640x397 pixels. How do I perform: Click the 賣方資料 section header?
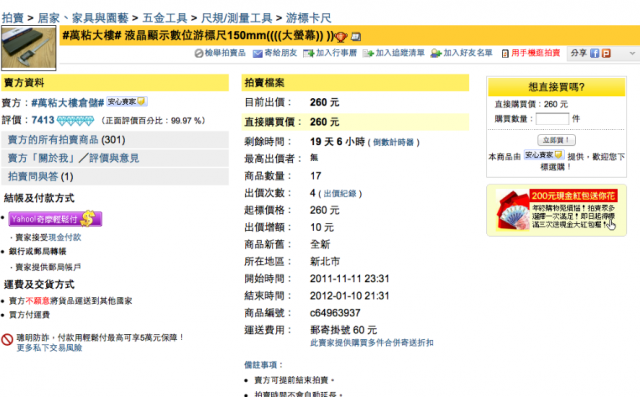[x=115, y=83]
